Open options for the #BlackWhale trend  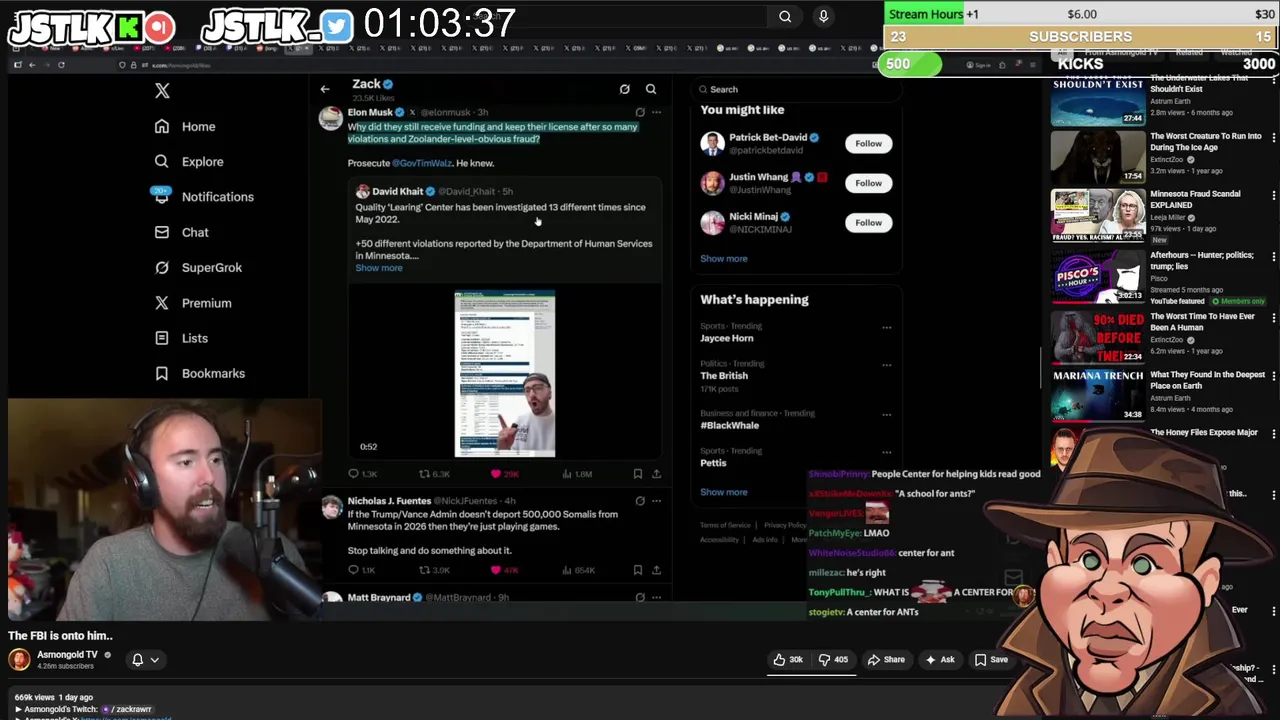886,414
